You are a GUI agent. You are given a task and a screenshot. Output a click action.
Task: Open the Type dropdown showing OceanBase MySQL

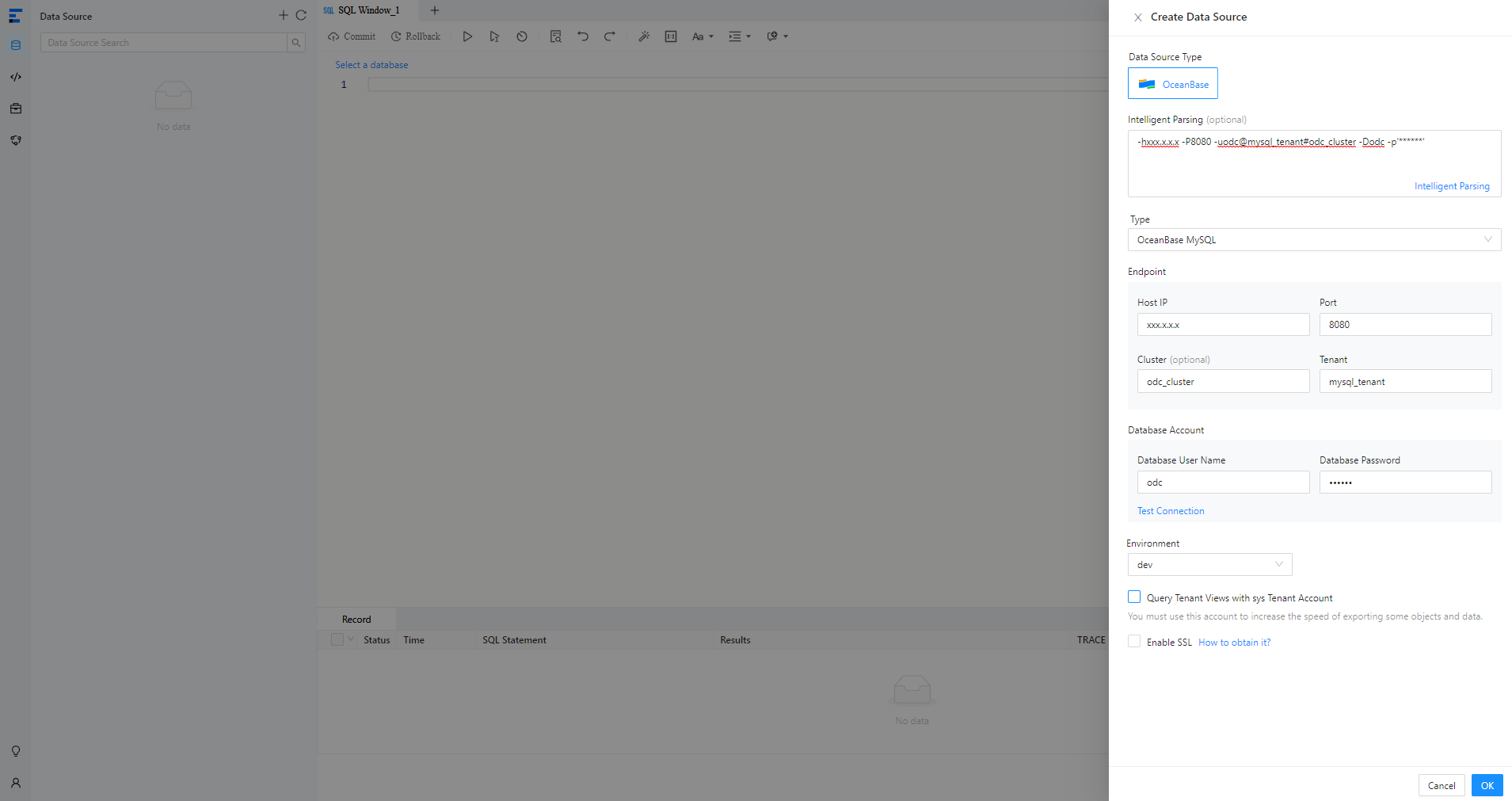[x=1313, y=240]
